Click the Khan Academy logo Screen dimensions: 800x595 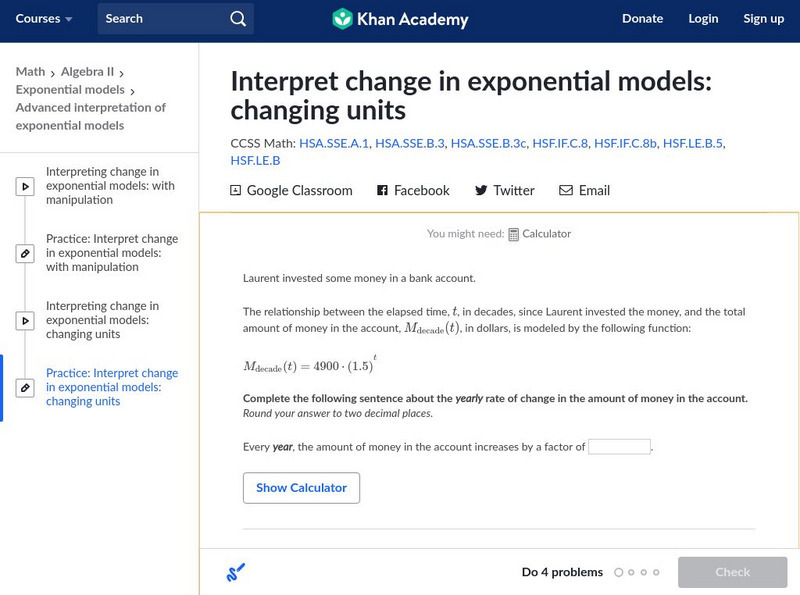click(x=400, y=19)
